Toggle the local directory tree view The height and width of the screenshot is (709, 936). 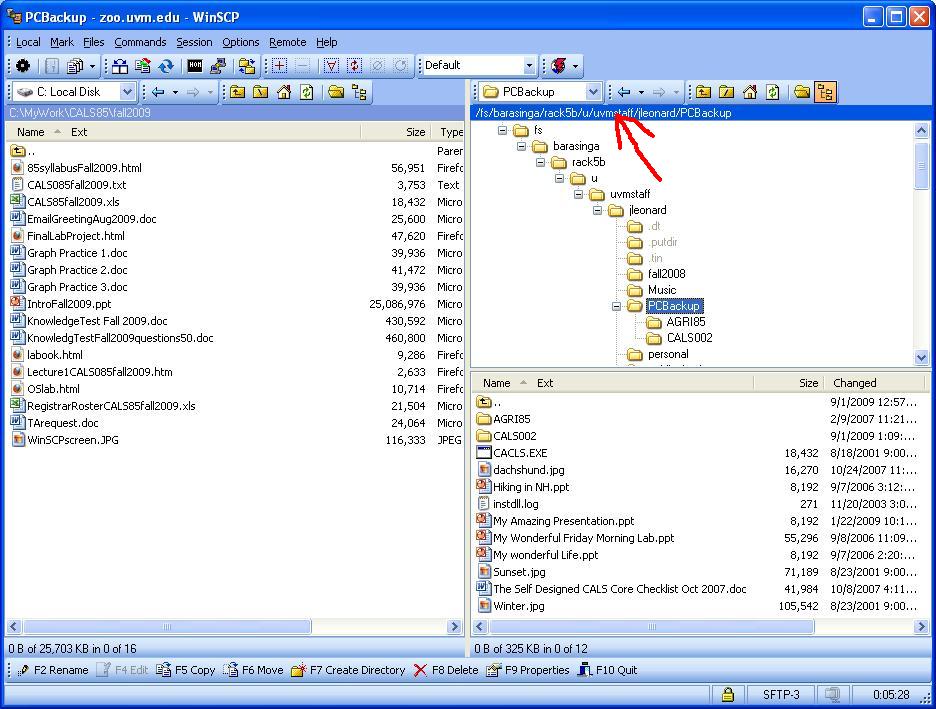(x=359, y=92)
